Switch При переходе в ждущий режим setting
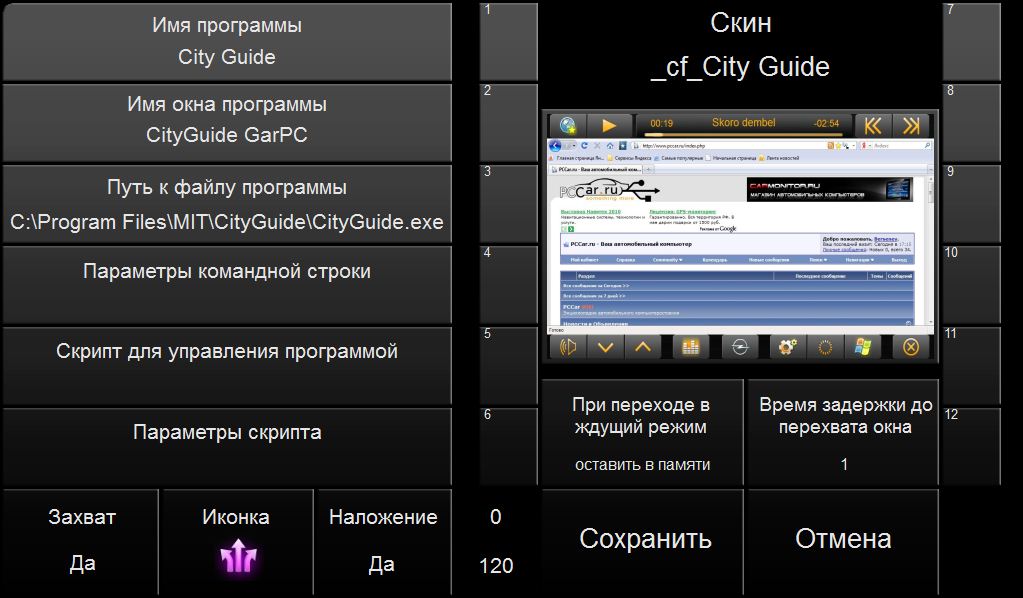Viewport: 1023px width, 598px height. (x=641, y=432)
